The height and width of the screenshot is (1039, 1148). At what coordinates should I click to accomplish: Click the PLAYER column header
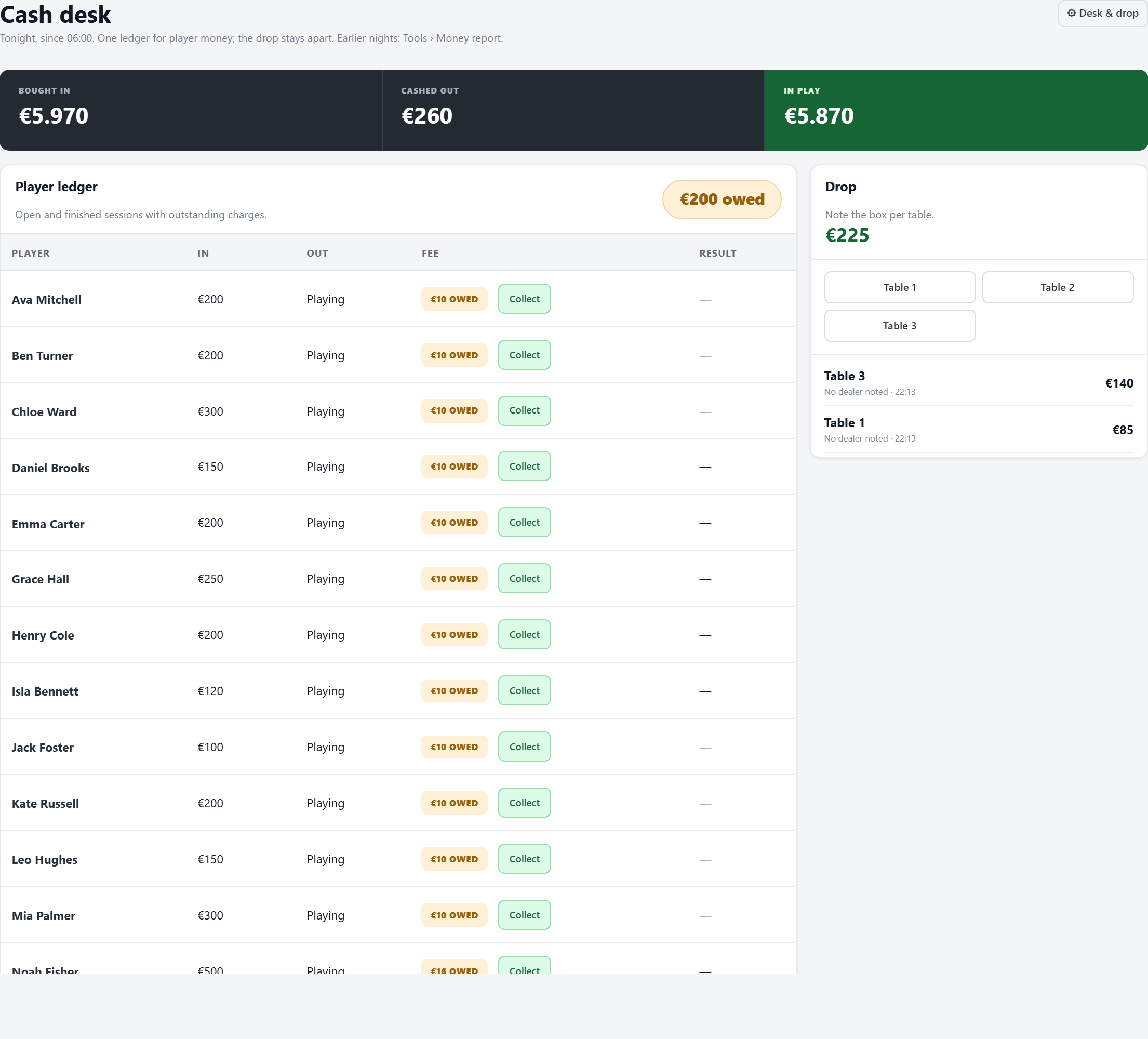(31, 254)
